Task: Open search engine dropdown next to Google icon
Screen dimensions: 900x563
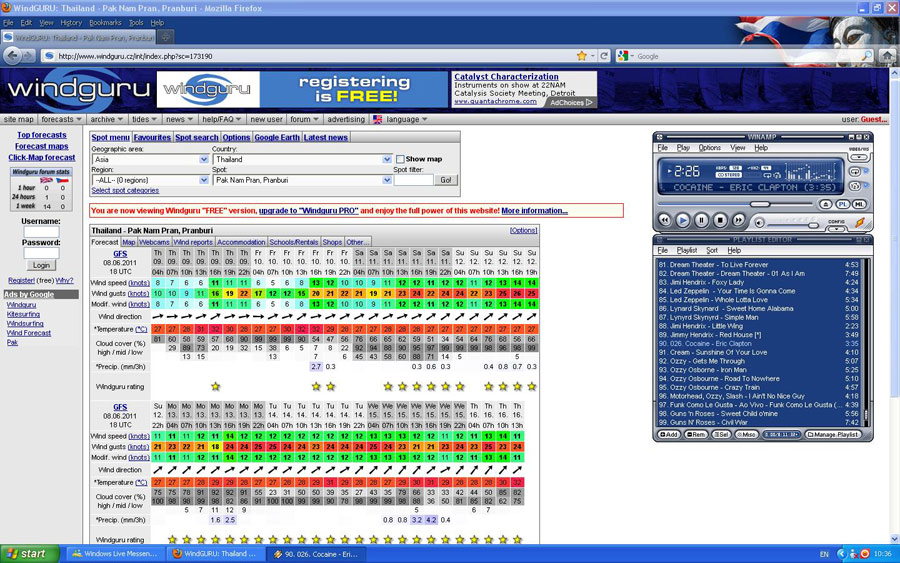Action: pyautogui.click(x=631, y=56)
